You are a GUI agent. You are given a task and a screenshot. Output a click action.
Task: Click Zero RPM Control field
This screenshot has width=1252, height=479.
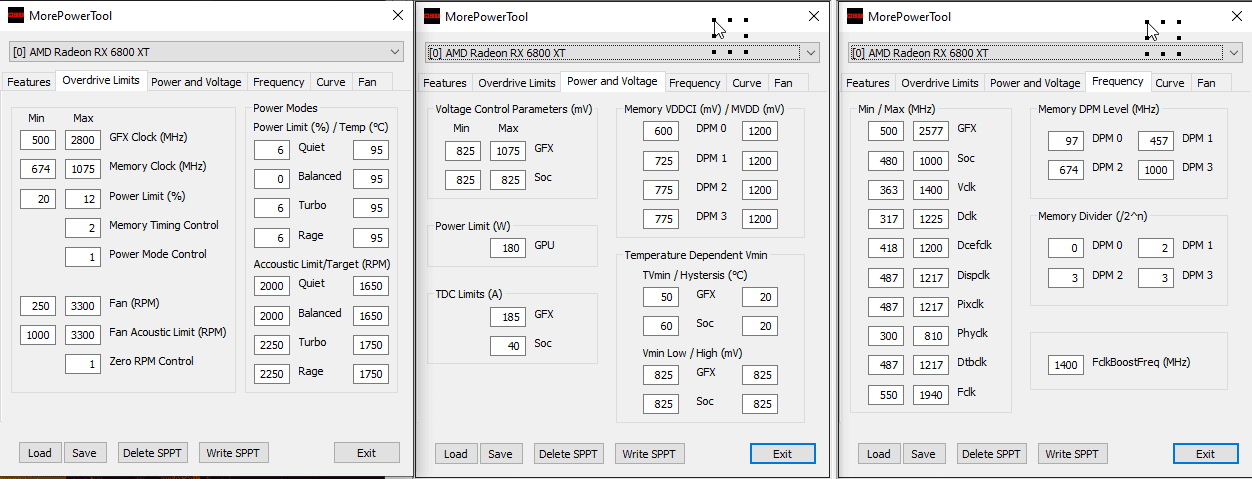tap(83, 364)
